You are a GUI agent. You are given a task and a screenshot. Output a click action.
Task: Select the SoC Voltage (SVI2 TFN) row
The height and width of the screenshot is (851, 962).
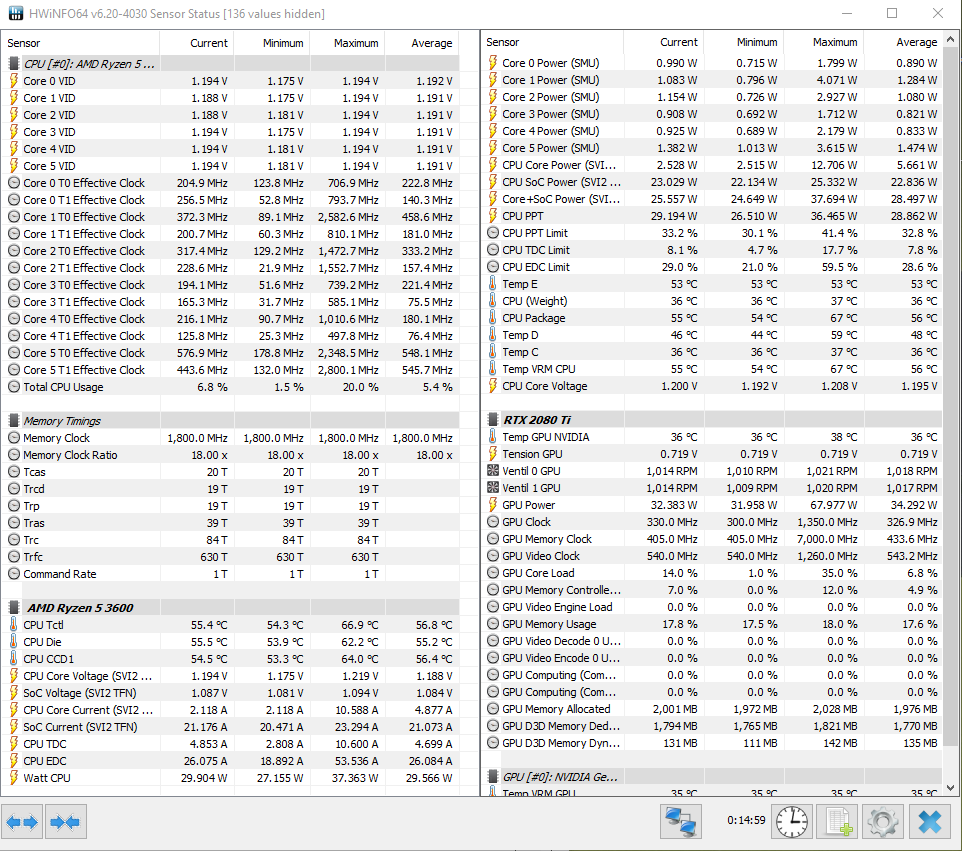[233, 693]
